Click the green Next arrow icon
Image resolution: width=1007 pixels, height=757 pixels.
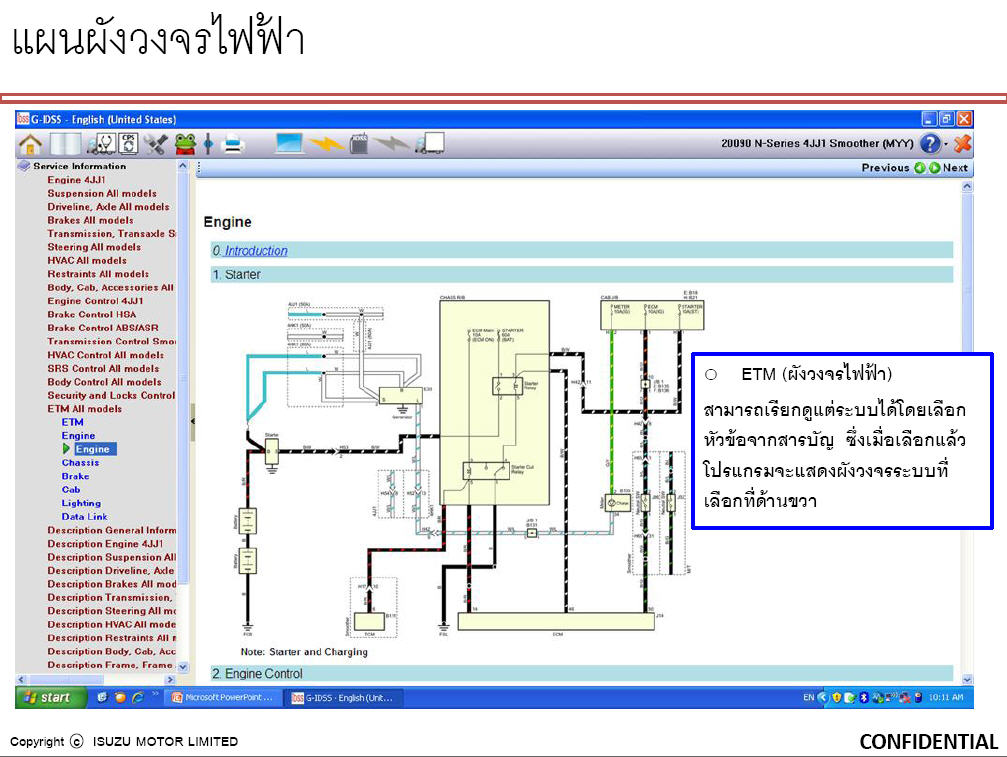934,168
